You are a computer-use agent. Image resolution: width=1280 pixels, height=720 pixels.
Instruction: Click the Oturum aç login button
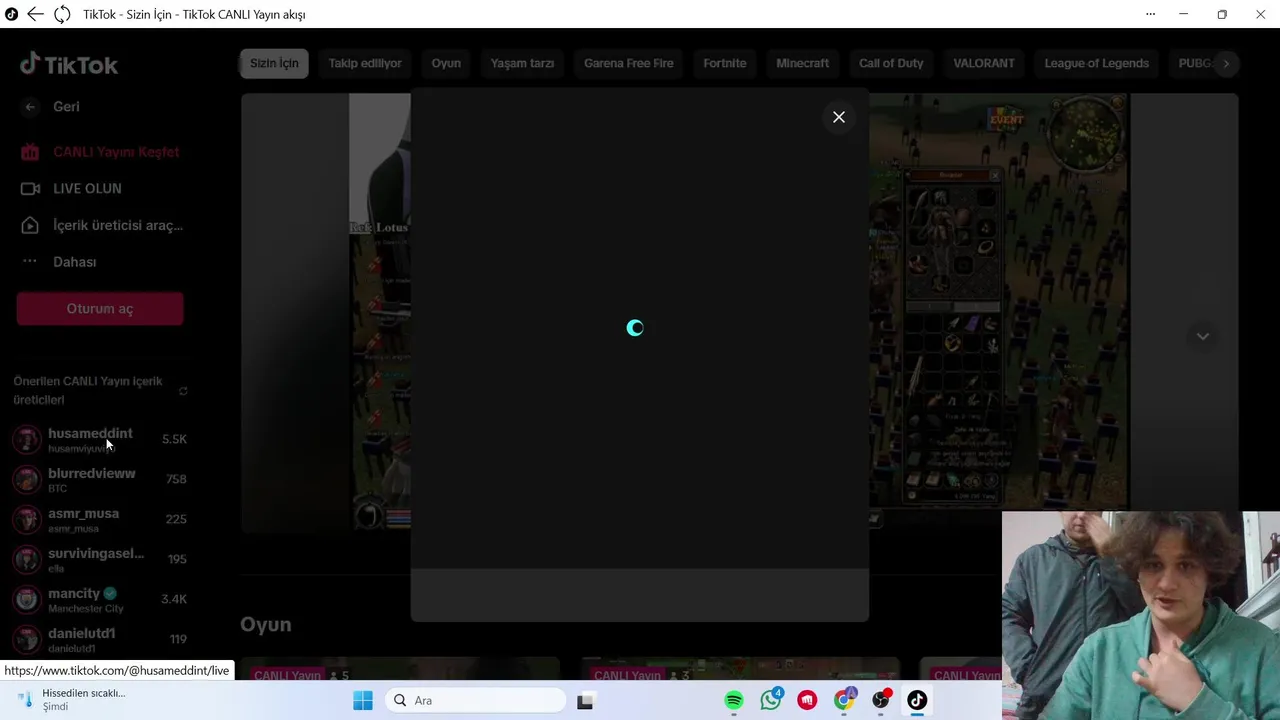[100, 309]
